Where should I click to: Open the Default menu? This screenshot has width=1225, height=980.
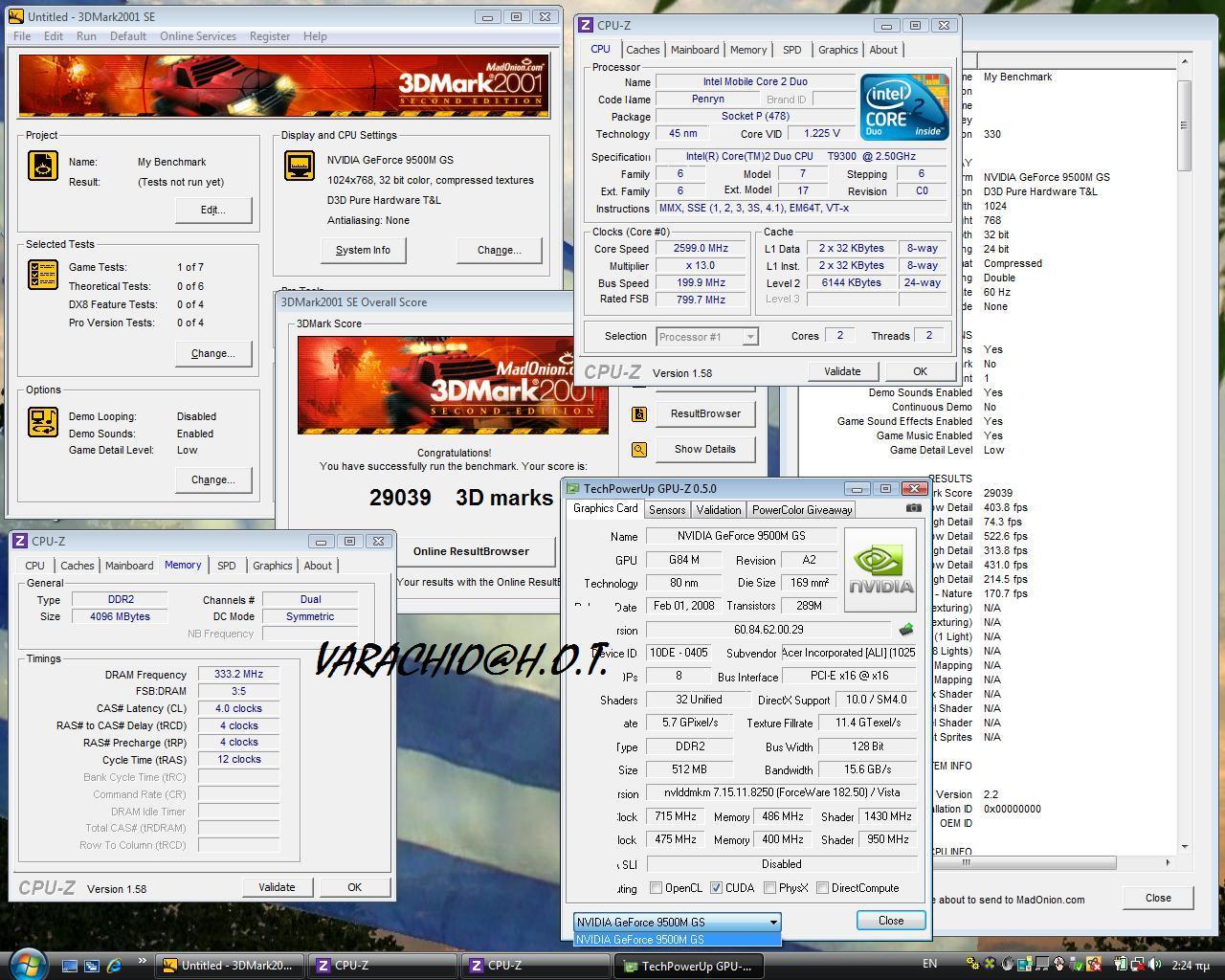128,36
